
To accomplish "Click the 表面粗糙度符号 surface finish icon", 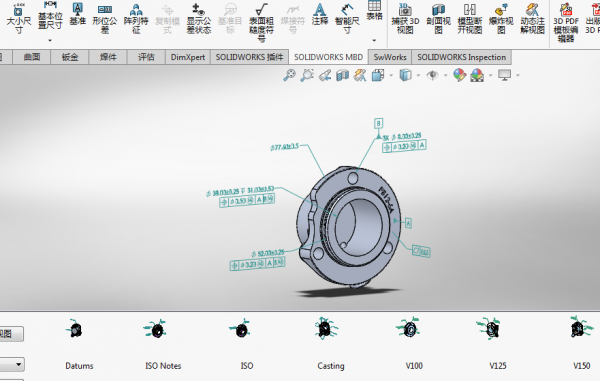I will [x=261, y=22].
